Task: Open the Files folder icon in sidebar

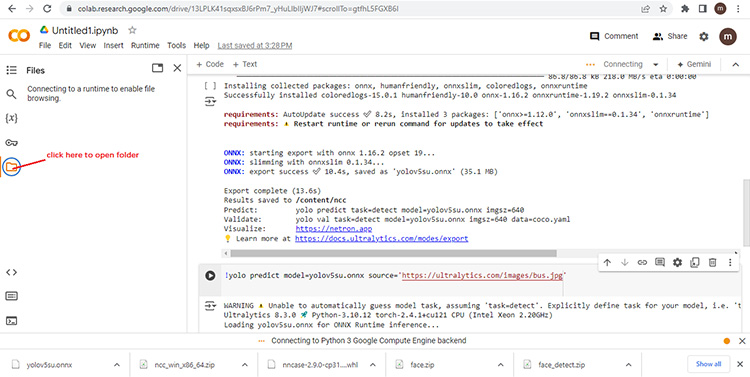Action: [11, 166]
